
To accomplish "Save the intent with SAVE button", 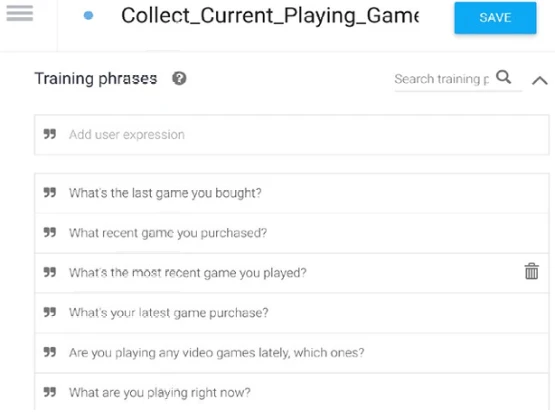I will pos(495,18).
